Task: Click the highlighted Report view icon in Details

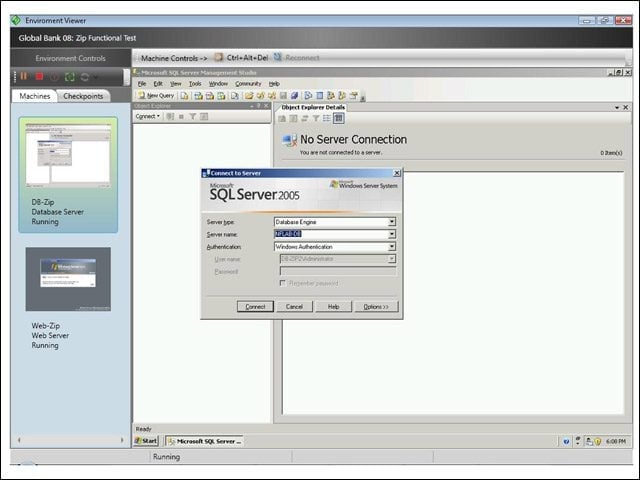Action: tap(338, 118)
